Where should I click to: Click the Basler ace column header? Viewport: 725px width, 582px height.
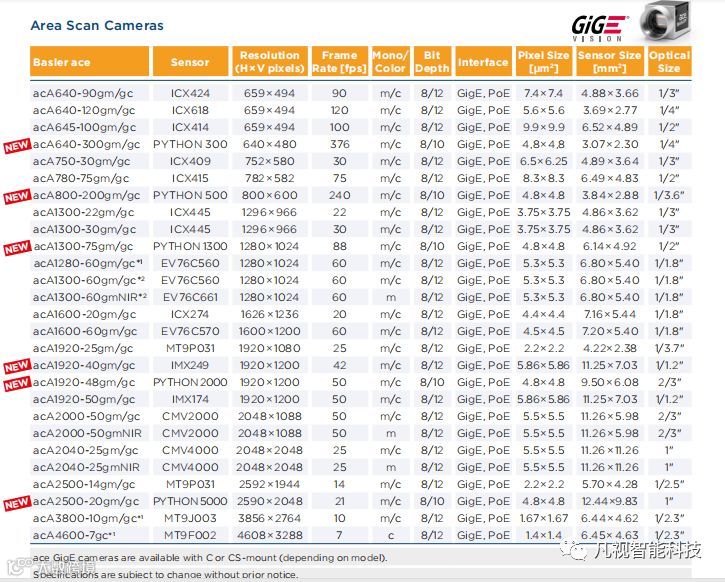point(90,61)
